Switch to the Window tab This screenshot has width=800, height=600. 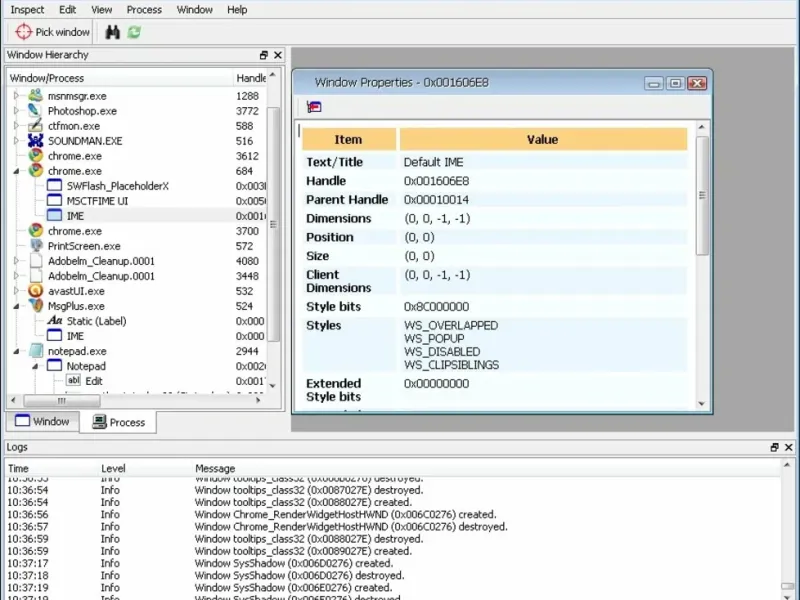(x=43, y=421)
